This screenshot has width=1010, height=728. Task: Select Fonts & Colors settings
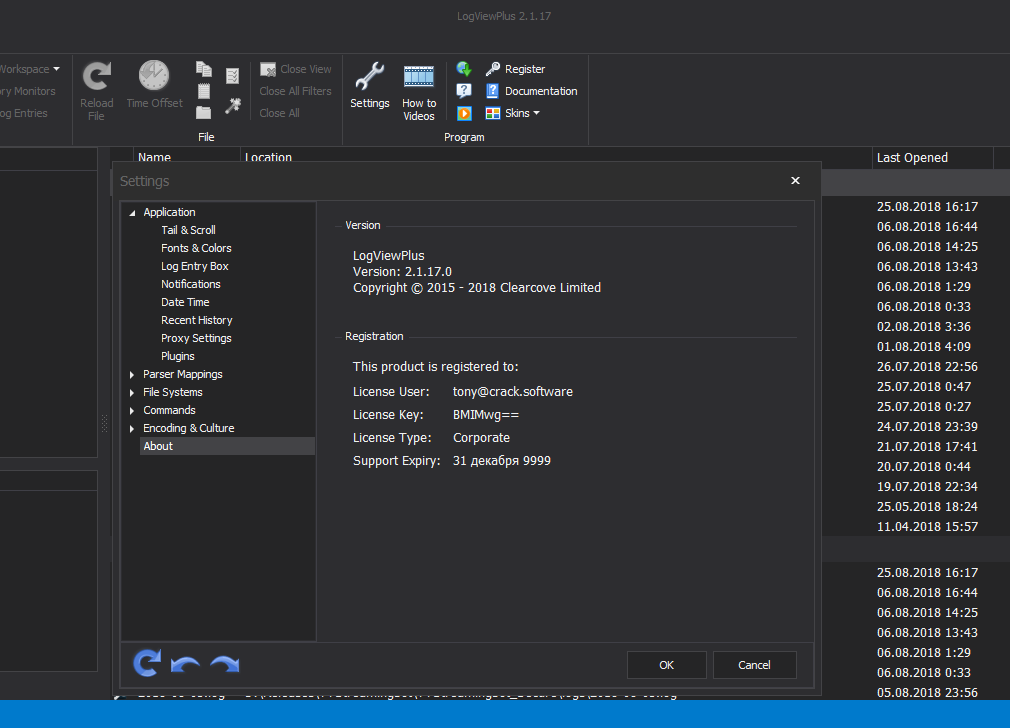196,248
